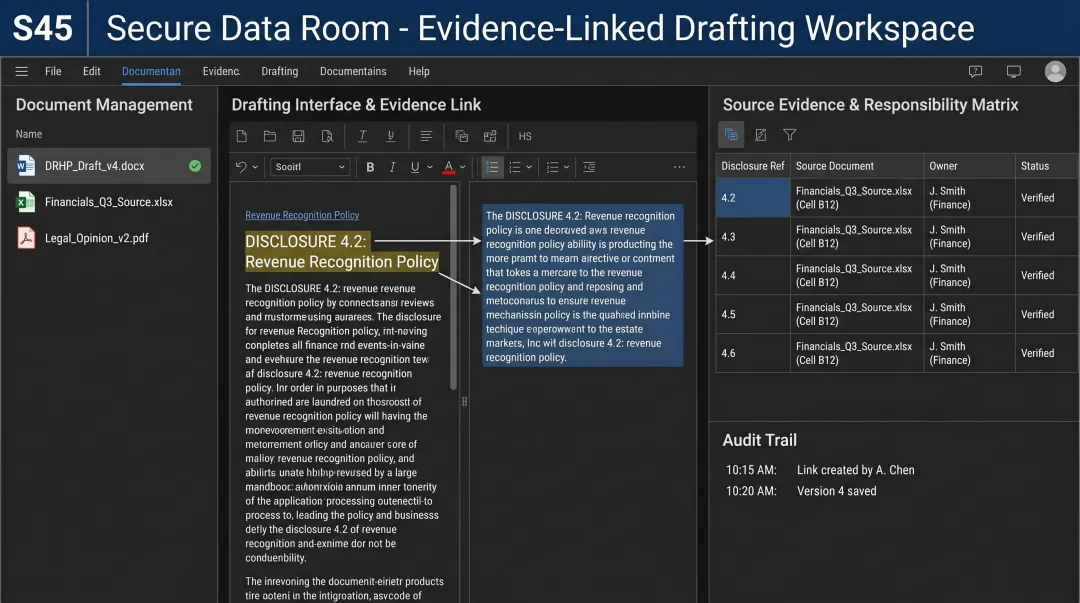
Task: Click the blocks layout icon in drafting toolbar
Action: (490, 136)
